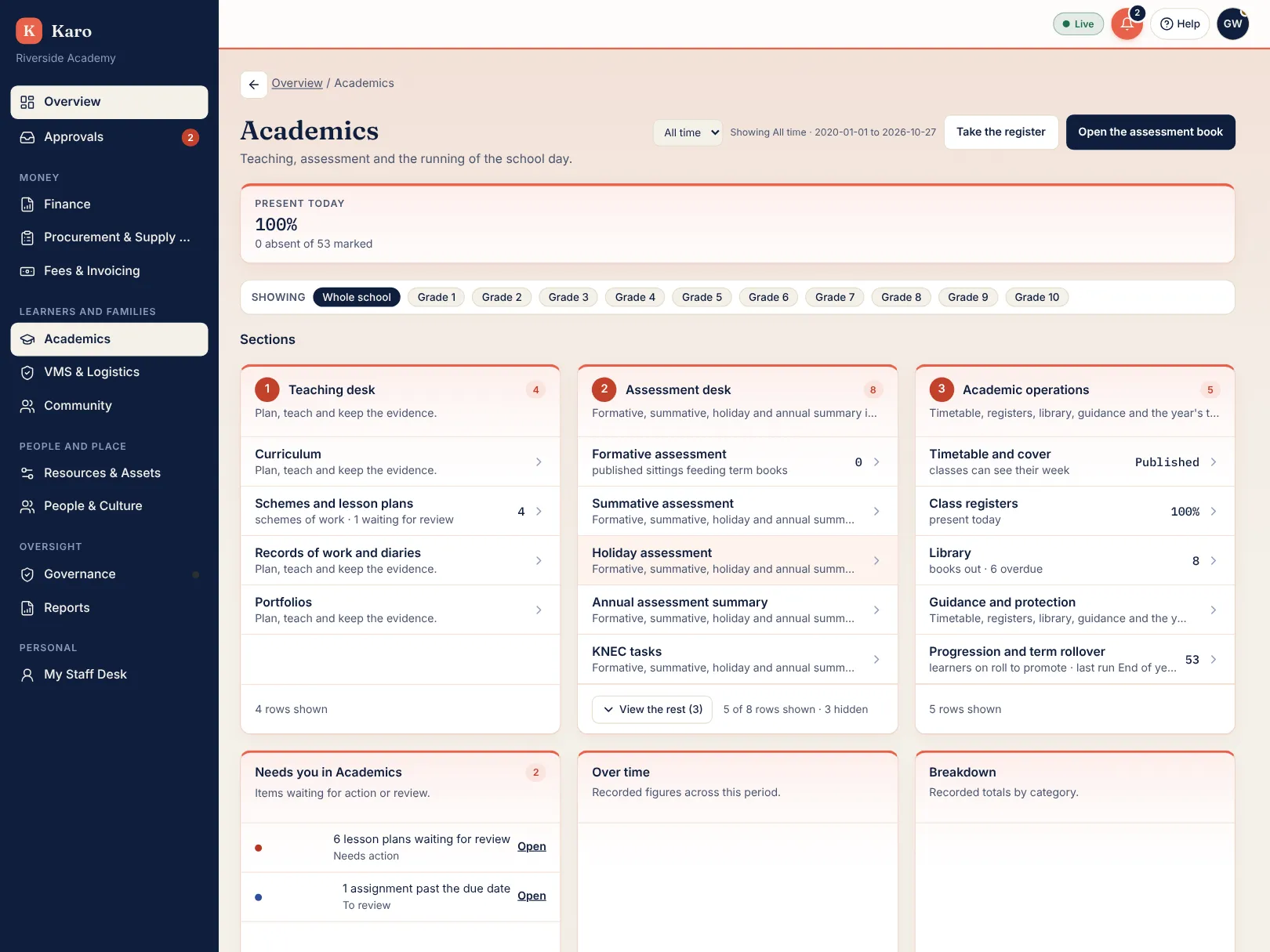
Task: Click the Community people icon
Action: click(27, 406)
